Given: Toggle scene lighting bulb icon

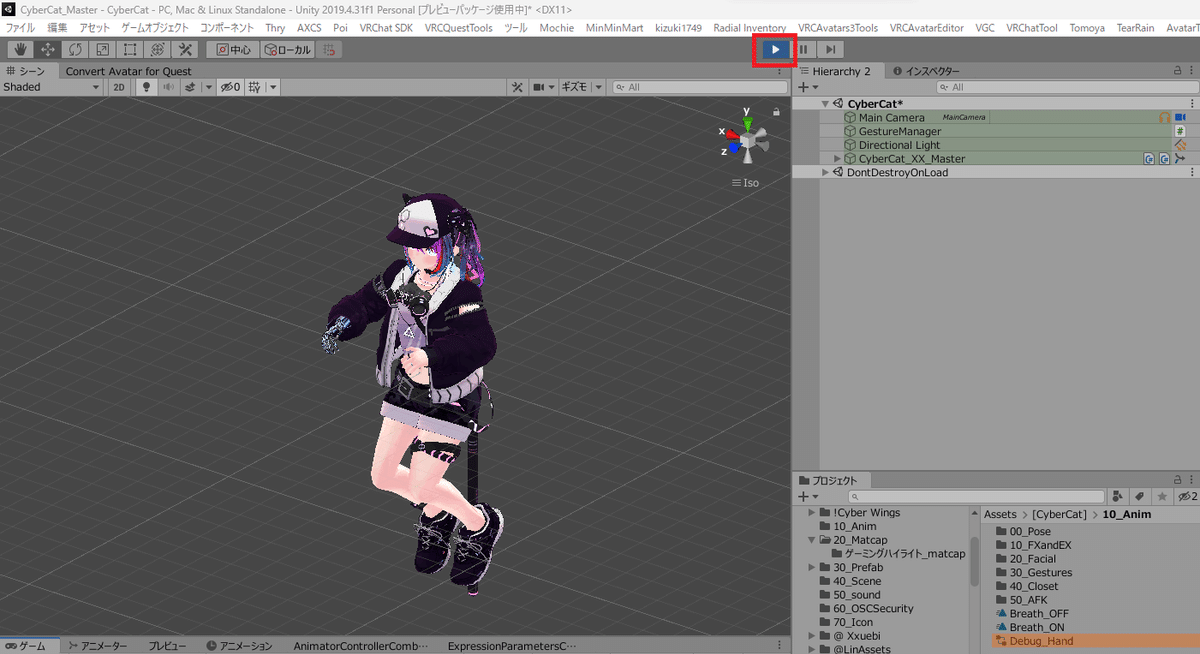Looking at the screenshot, I should point(147,87).
